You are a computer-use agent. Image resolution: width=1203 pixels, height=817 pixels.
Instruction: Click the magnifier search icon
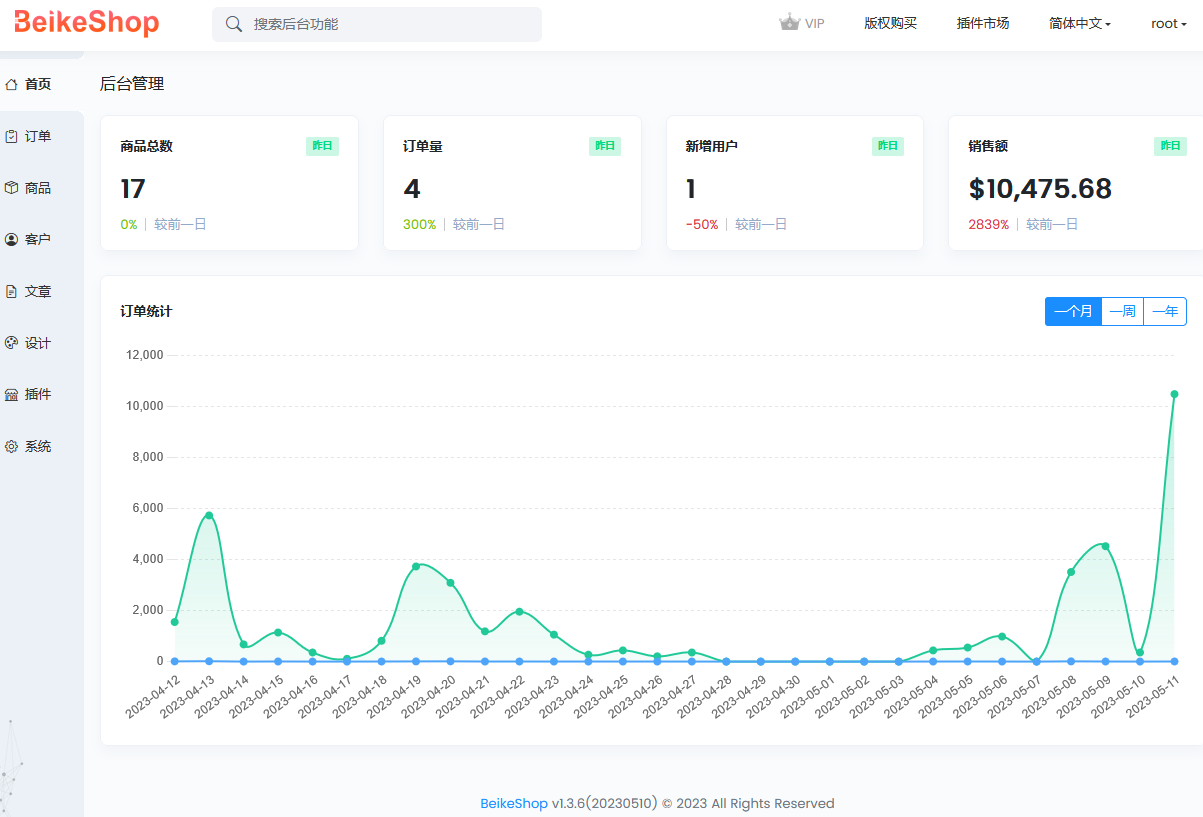(234, 24)
